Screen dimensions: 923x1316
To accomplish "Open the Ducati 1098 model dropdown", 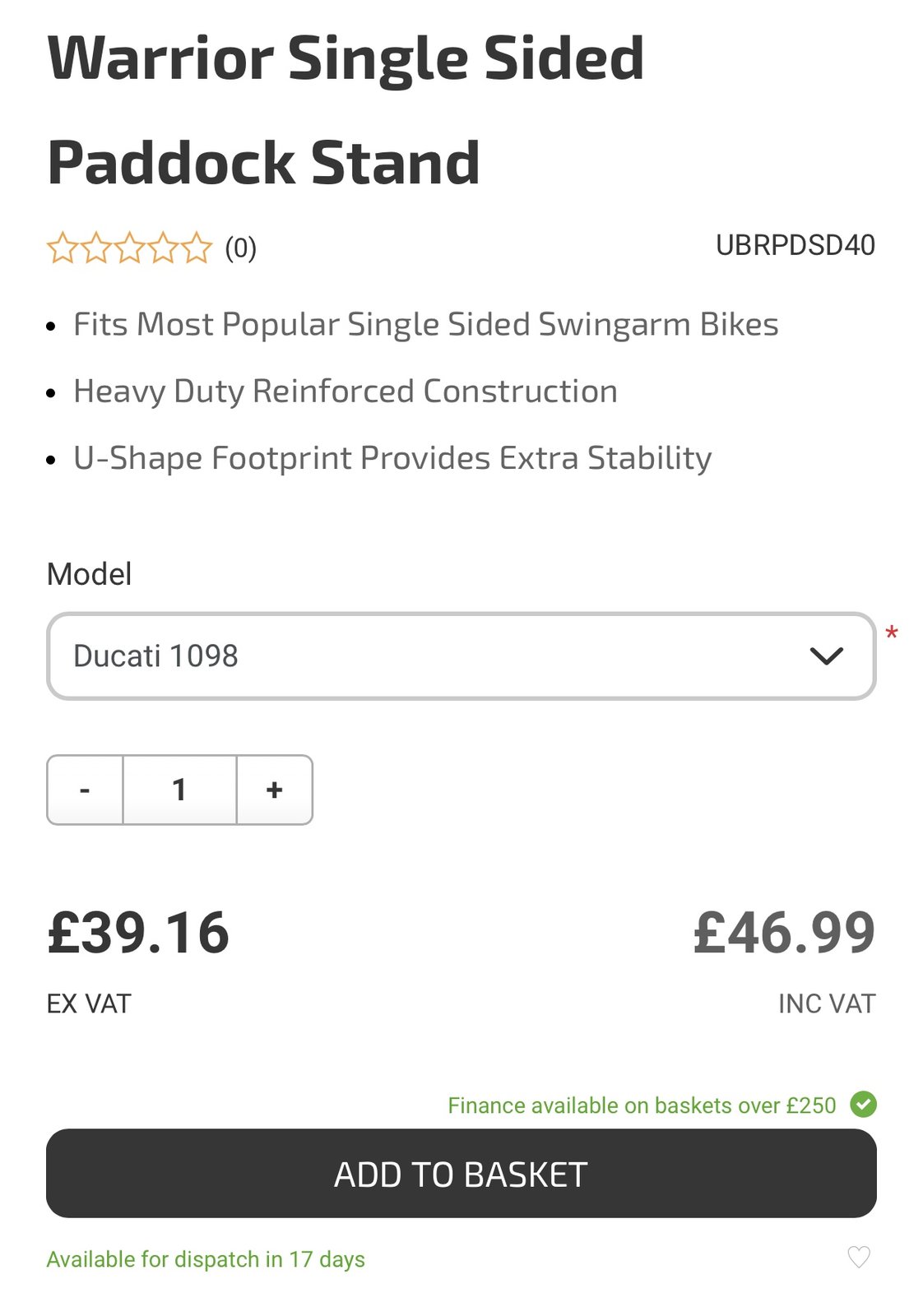I will point(461,656).
